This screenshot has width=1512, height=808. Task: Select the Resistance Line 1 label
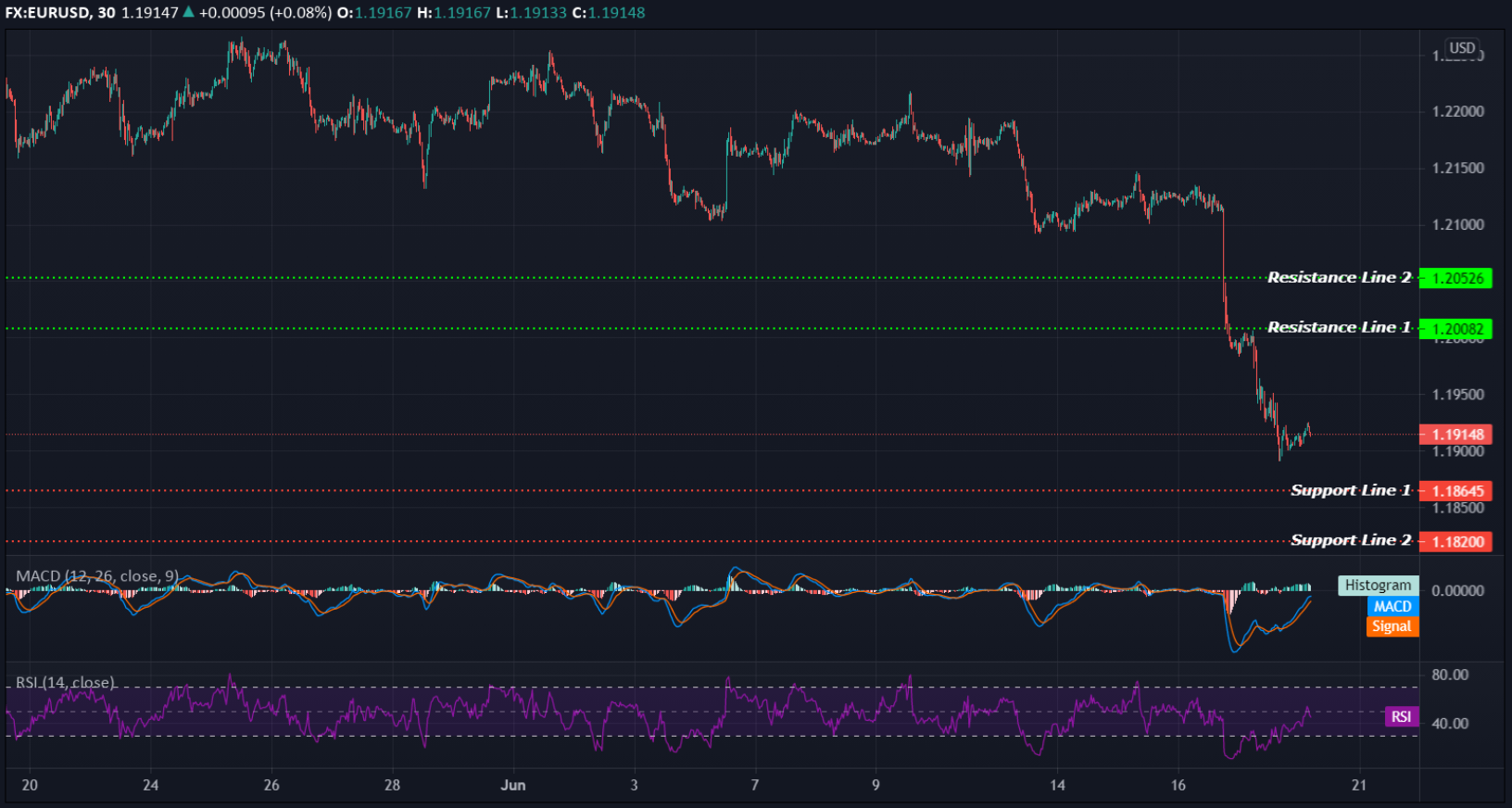(x=1339, y=327)
